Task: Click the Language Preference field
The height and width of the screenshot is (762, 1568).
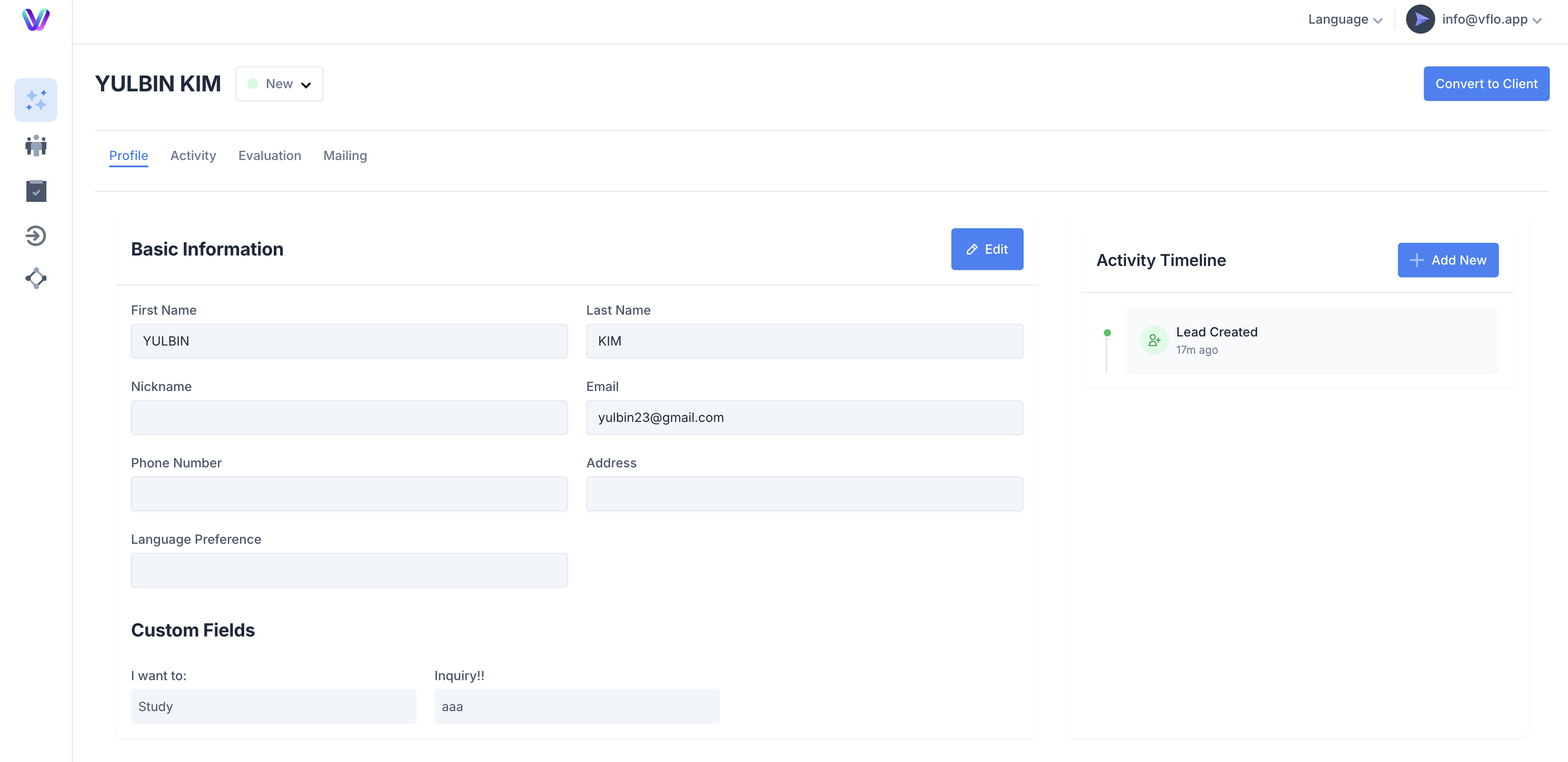Action: pos(349,570)
